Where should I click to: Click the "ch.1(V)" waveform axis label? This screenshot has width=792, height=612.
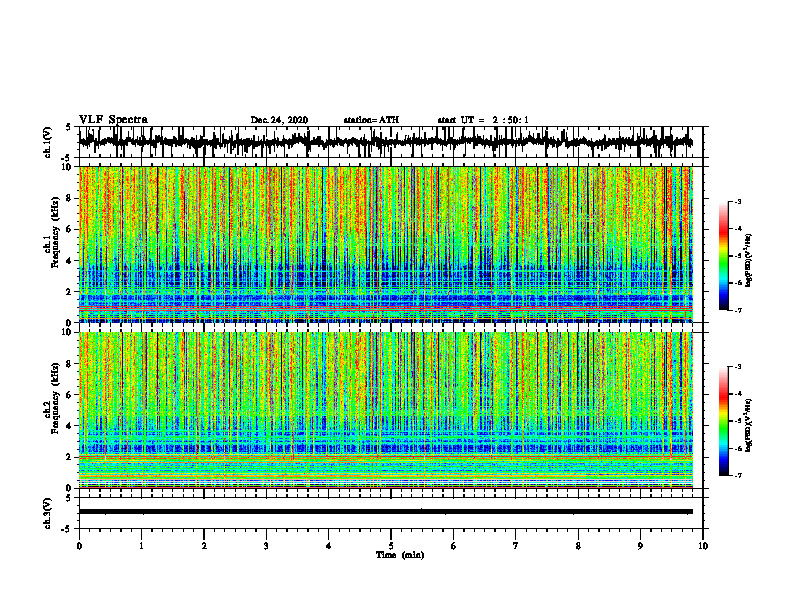coord(48,142)
